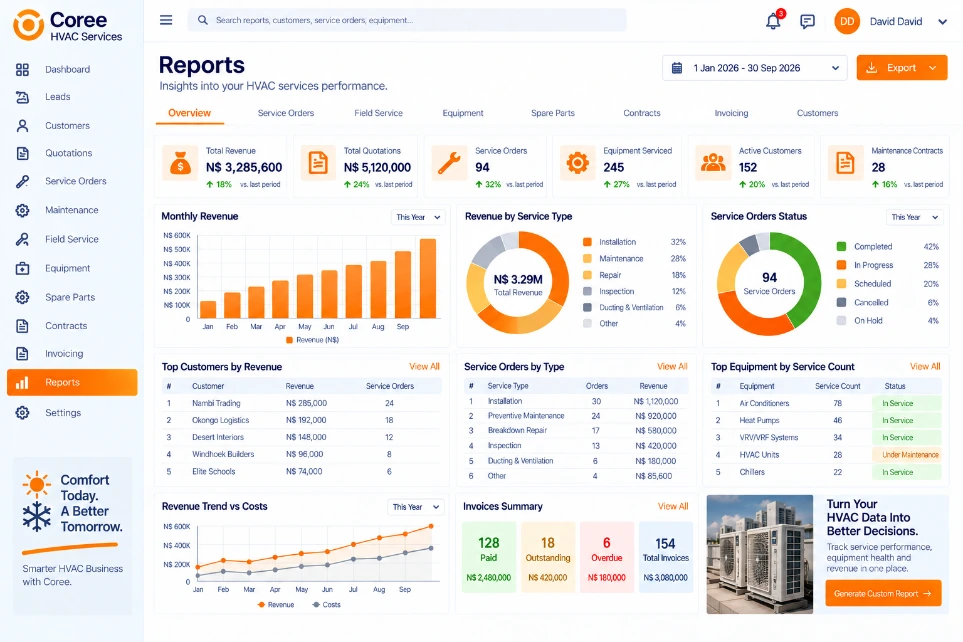Open Revenue Trend vs Costs This Year dropdown
Screen dimensions: 963x642
[416, 507]
